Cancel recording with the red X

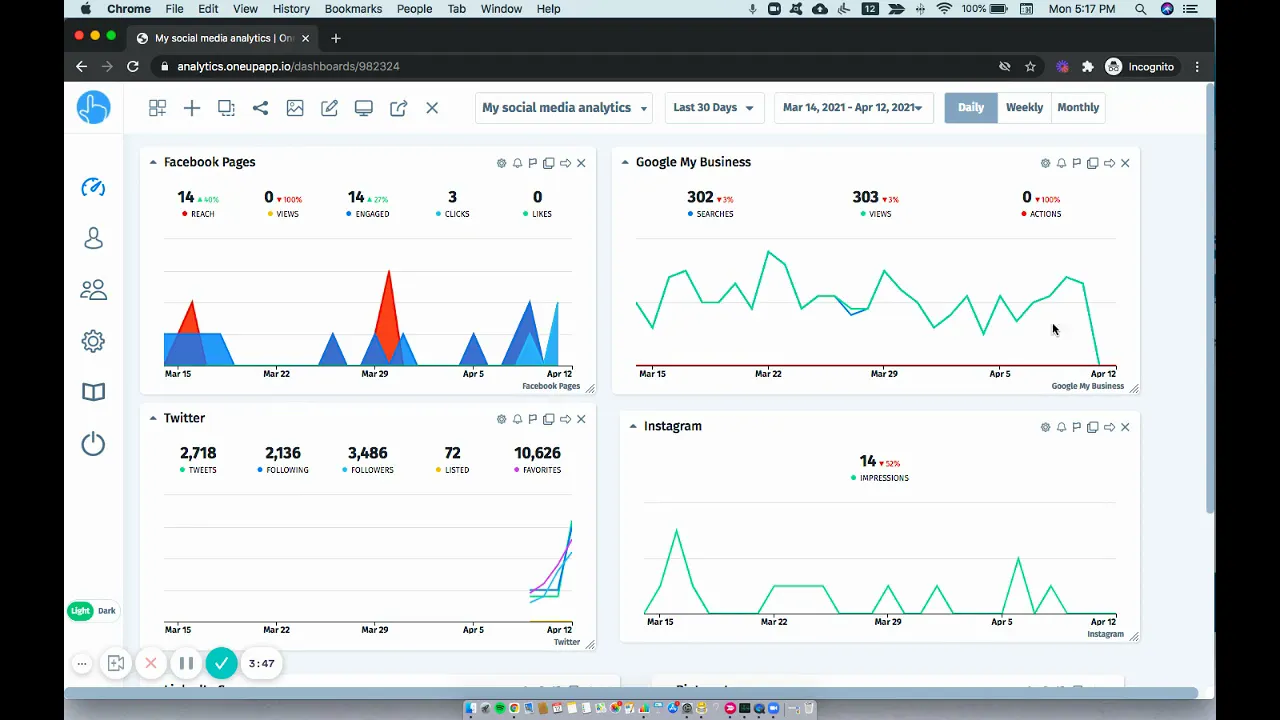click(151, 663)
